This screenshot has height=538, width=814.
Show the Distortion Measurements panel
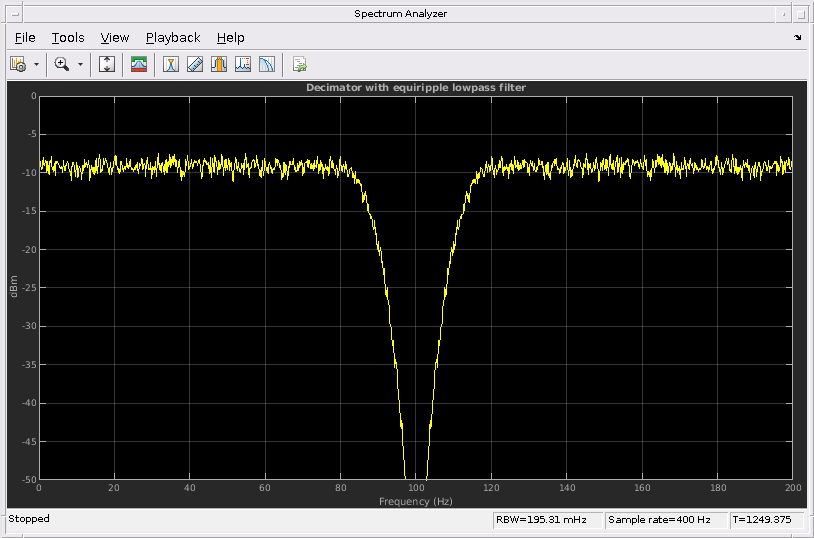[243, 64]
